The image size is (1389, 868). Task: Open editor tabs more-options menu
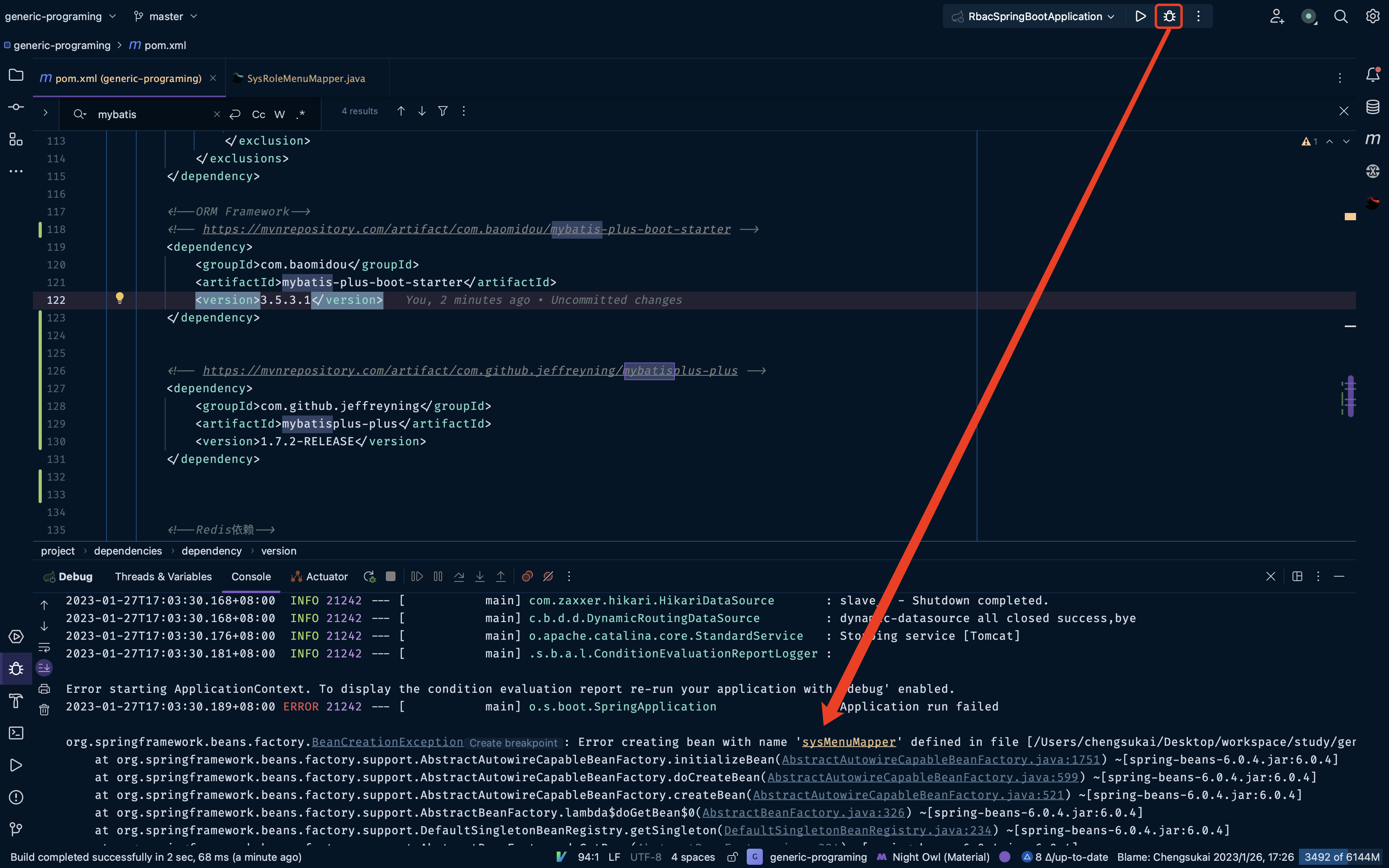[x=1340, y=78]
